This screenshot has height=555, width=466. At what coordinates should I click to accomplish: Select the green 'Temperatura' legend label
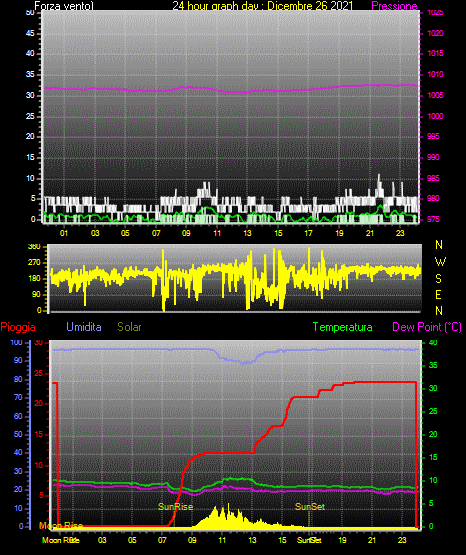[x=343, y=327]
